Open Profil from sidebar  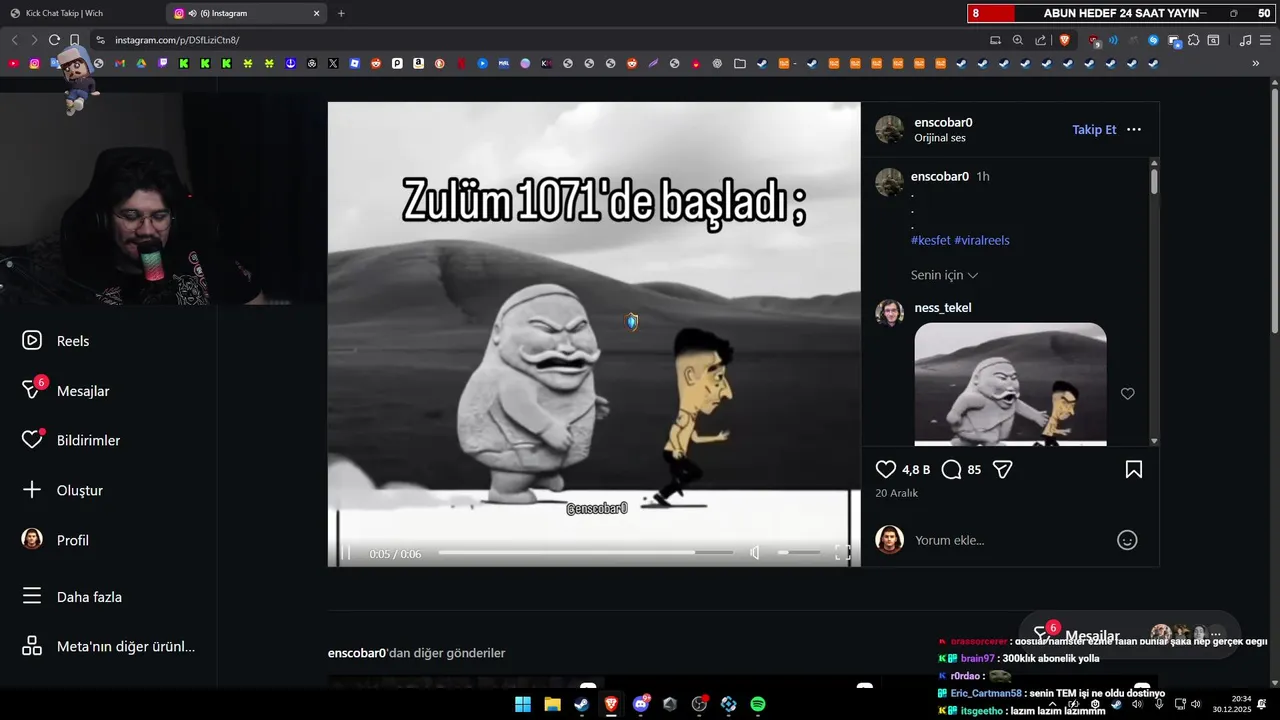tap(55, 540)
